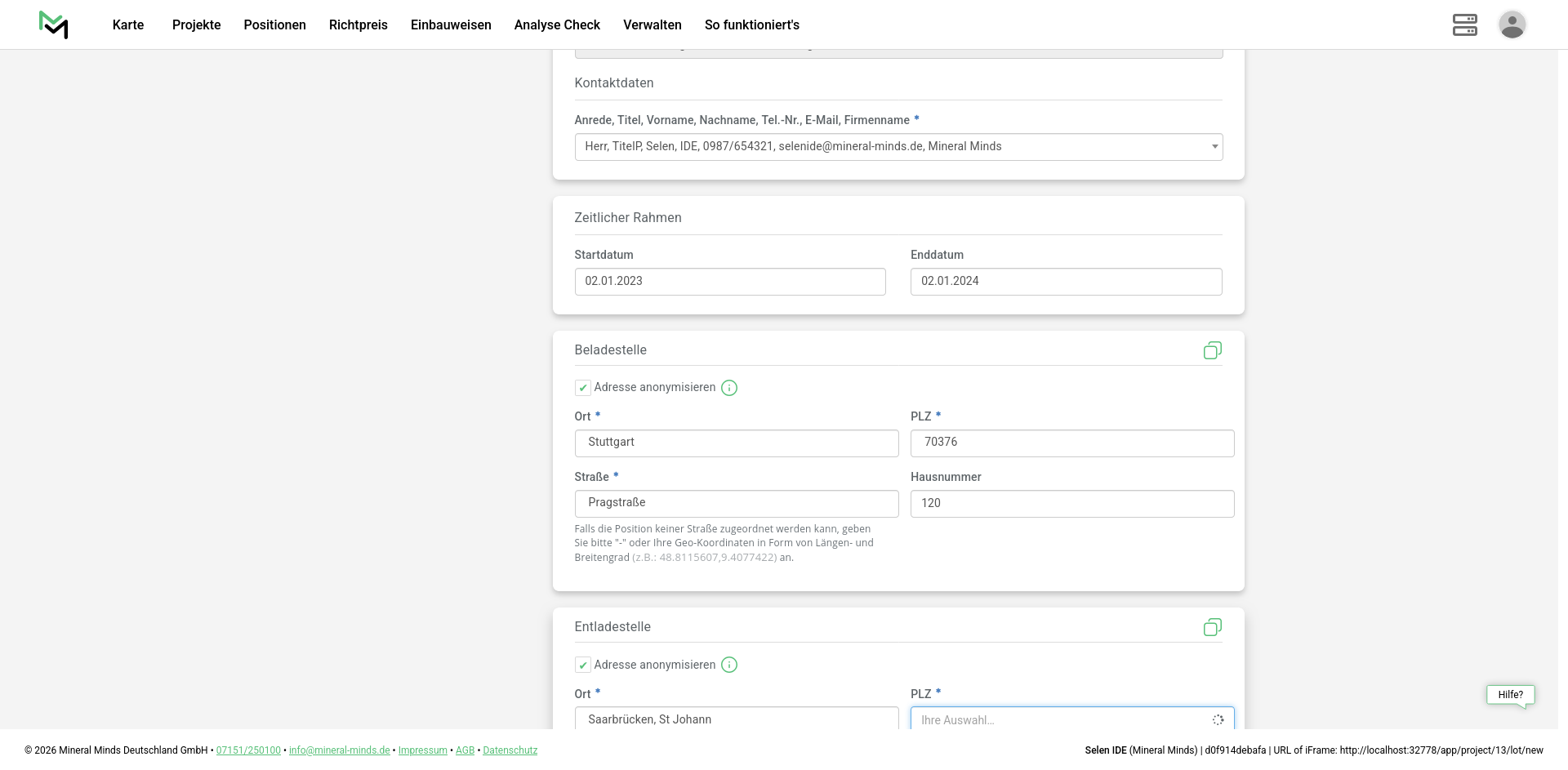Viewport: 1568px width, 770px height.
Task: Uncheck Adresse anonymisieren under Beladestelle
Action: pyautogui.click(x=583, y=388)
